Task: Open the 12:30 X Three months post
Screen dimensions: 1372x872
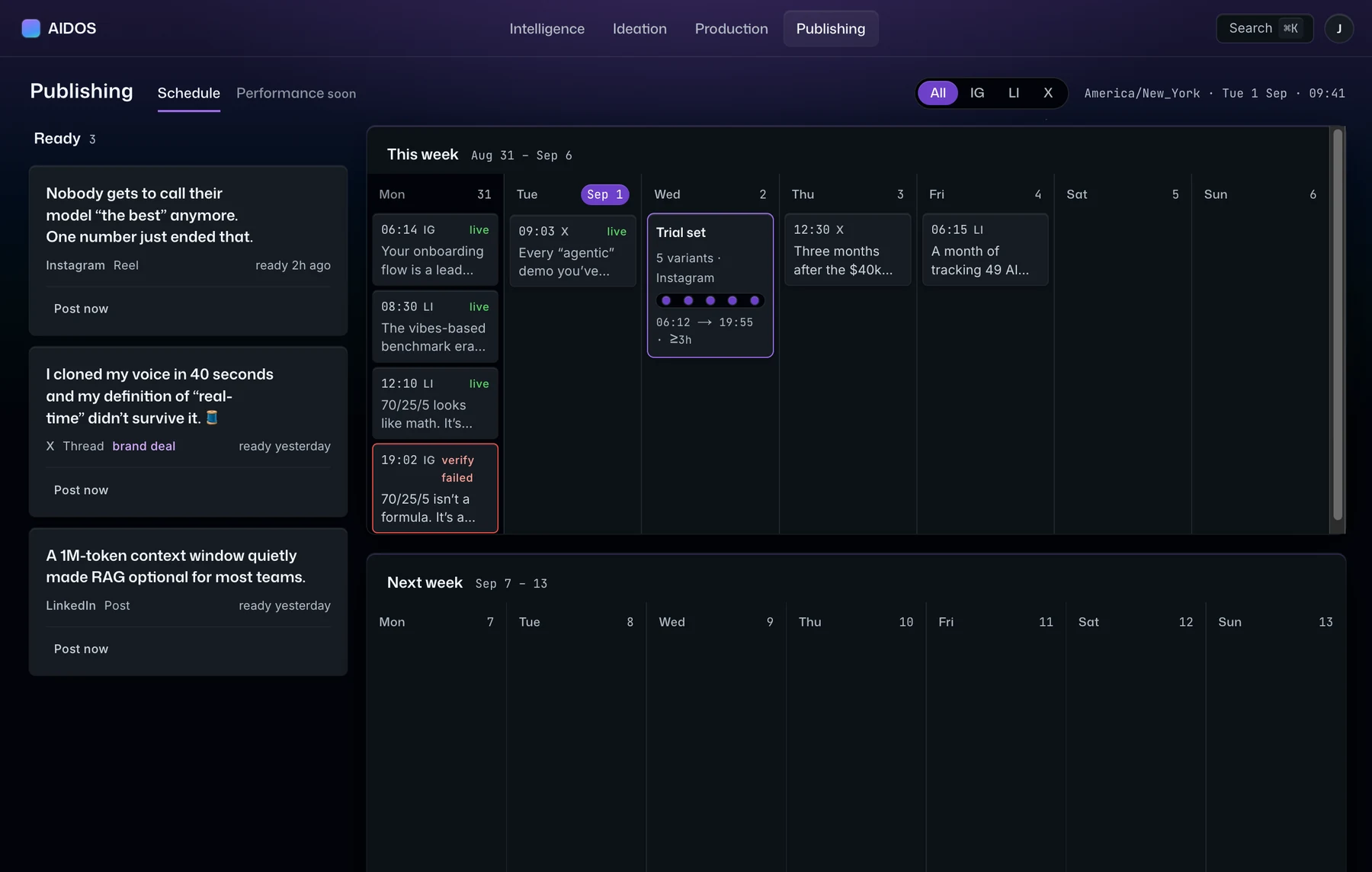Action: point(848,249)
